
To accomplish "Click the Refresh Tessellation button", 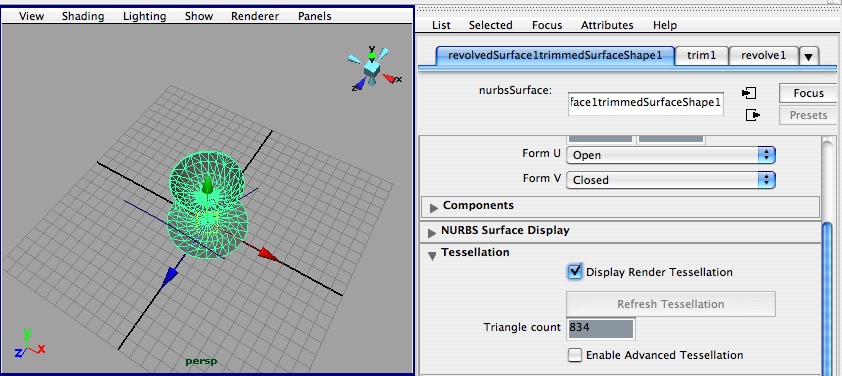I will point(671,304).
